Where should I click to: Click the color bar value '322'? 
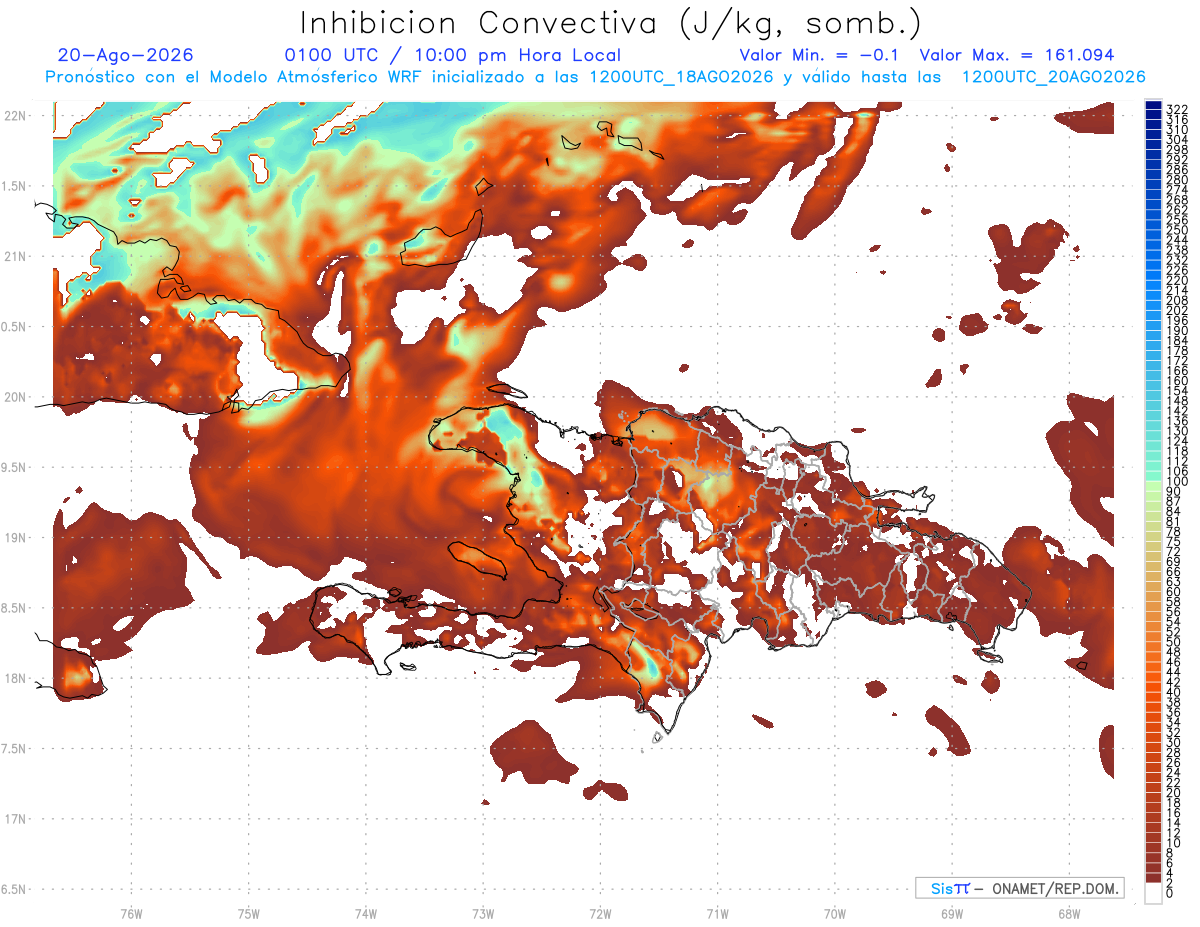tap(1177, 109)
